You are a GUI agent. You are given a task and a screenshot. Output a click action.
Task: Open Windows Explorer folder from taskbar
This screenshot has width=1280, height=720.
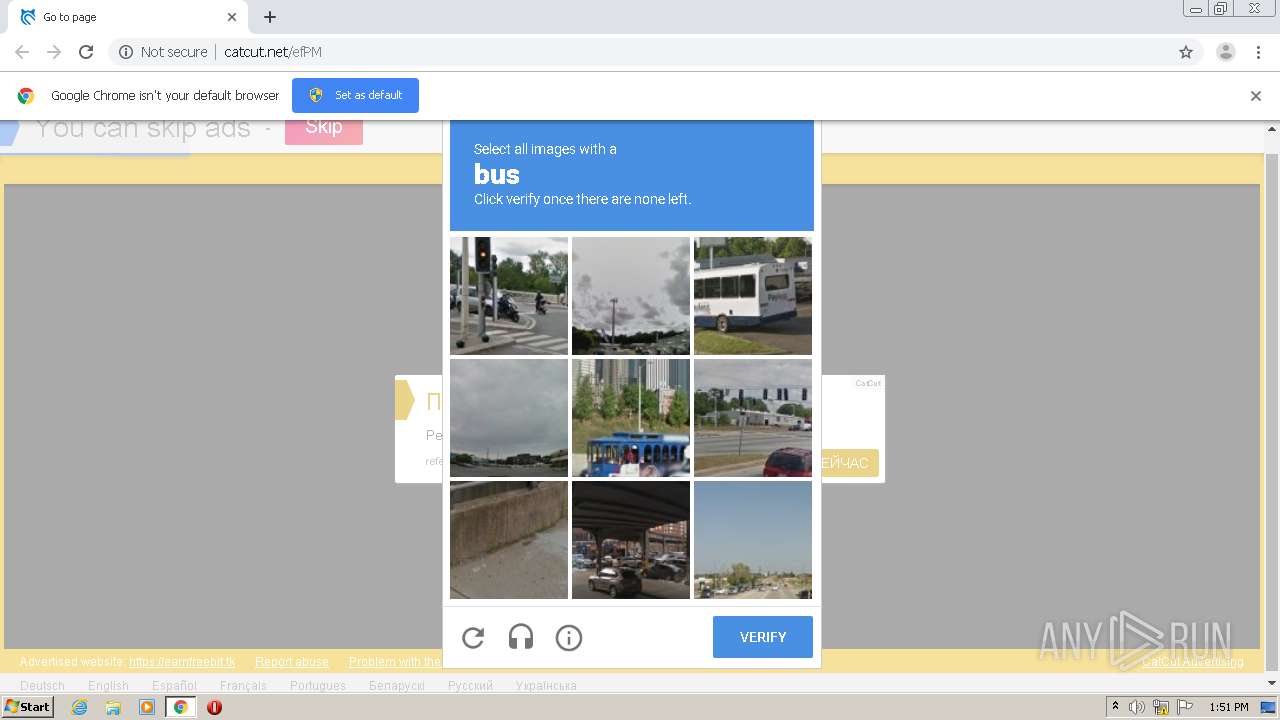tap(113, 707)
